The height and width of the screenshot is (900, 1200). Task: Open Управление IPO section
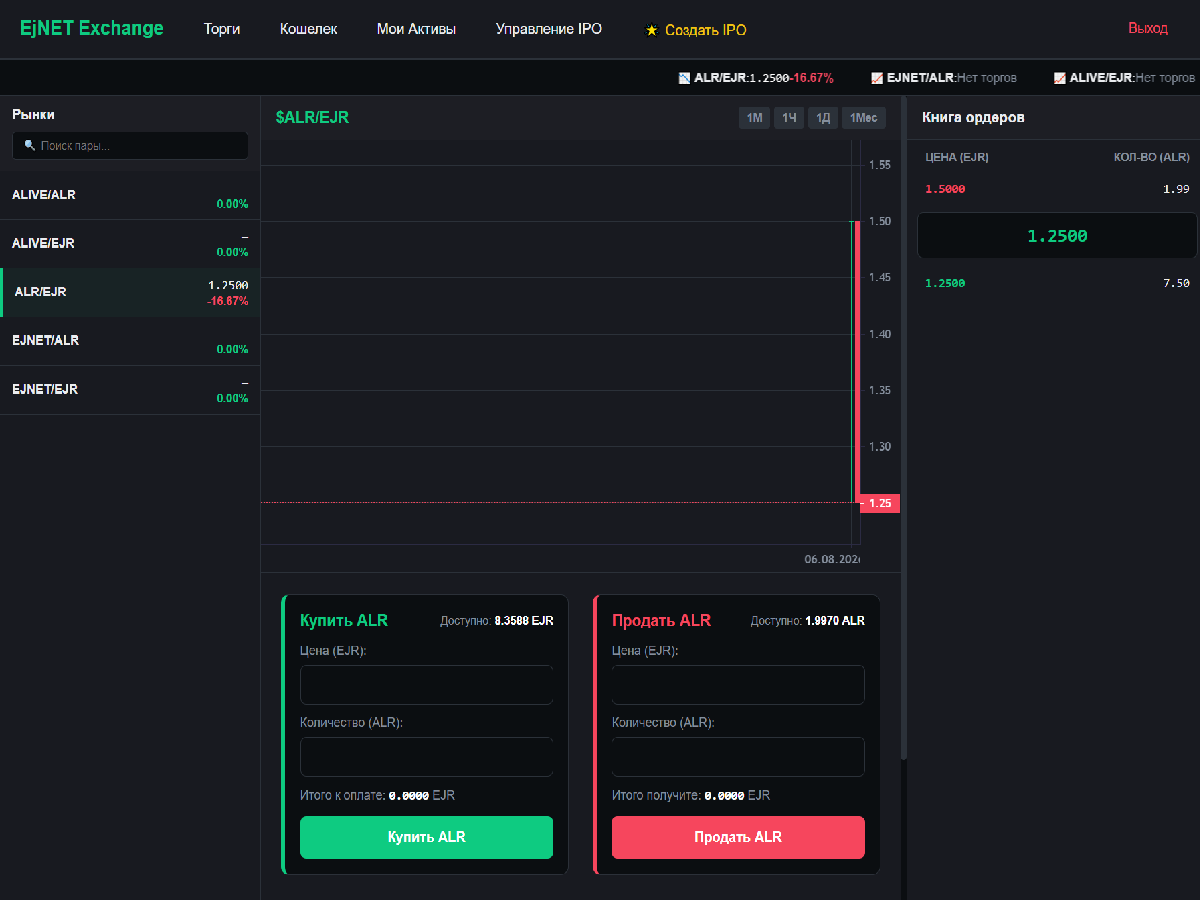tap(549, 29)
